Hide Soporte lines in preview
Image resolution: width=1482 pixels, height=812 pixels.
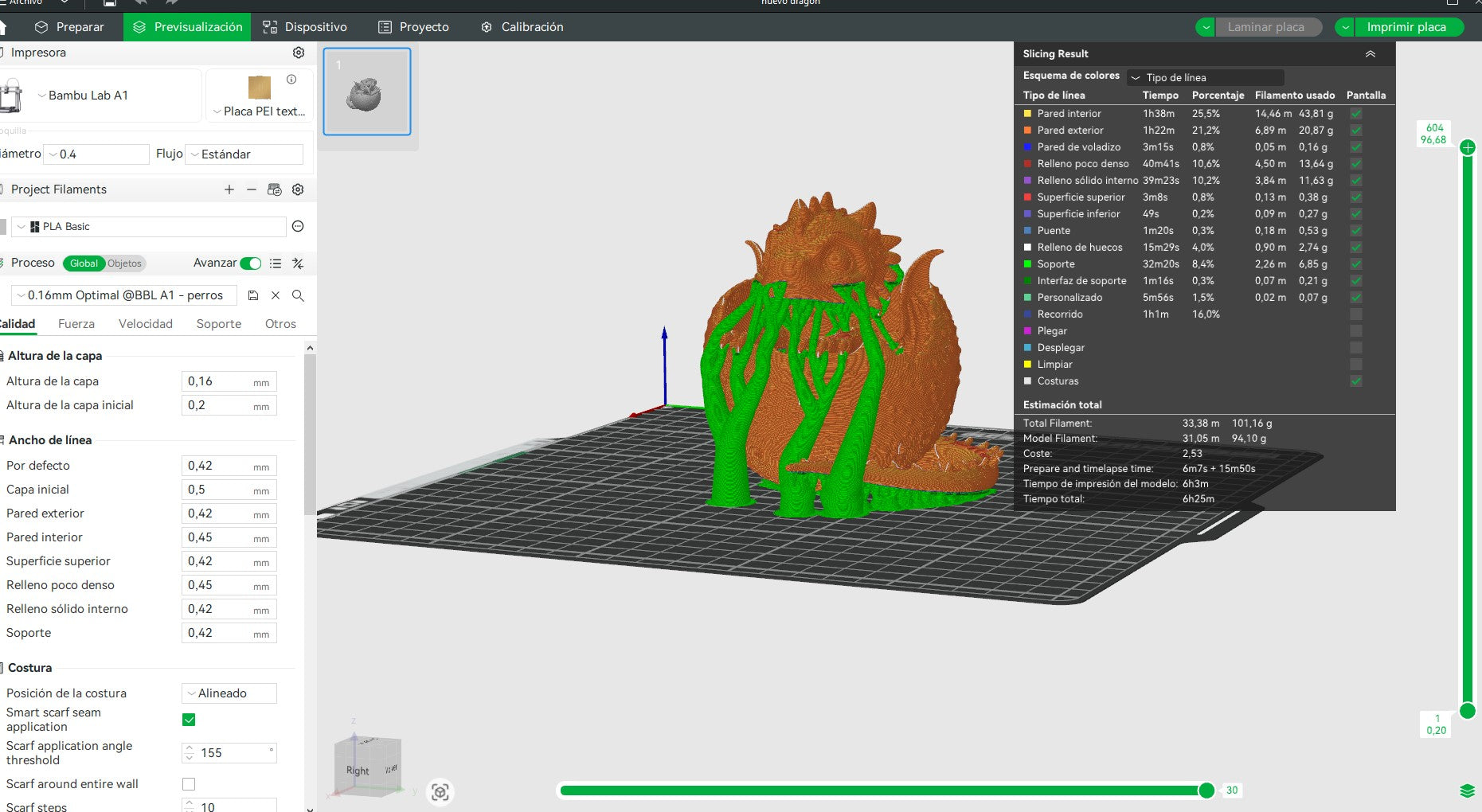pyautogui.click(x=1356, y=264)
